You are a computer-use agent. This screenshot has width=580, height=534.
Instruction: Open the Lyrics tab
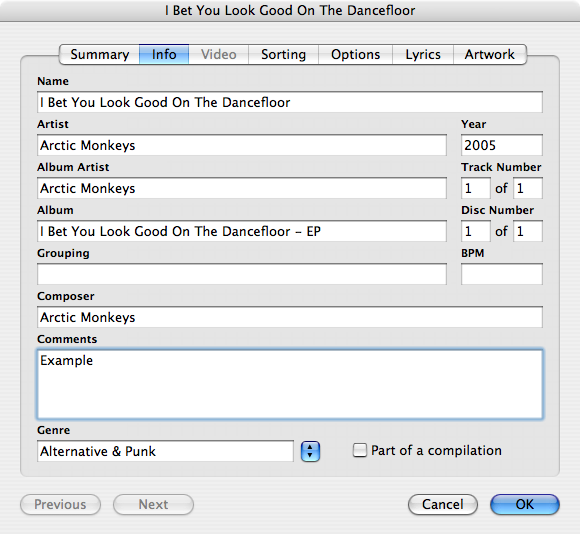[x=423, y=54]
